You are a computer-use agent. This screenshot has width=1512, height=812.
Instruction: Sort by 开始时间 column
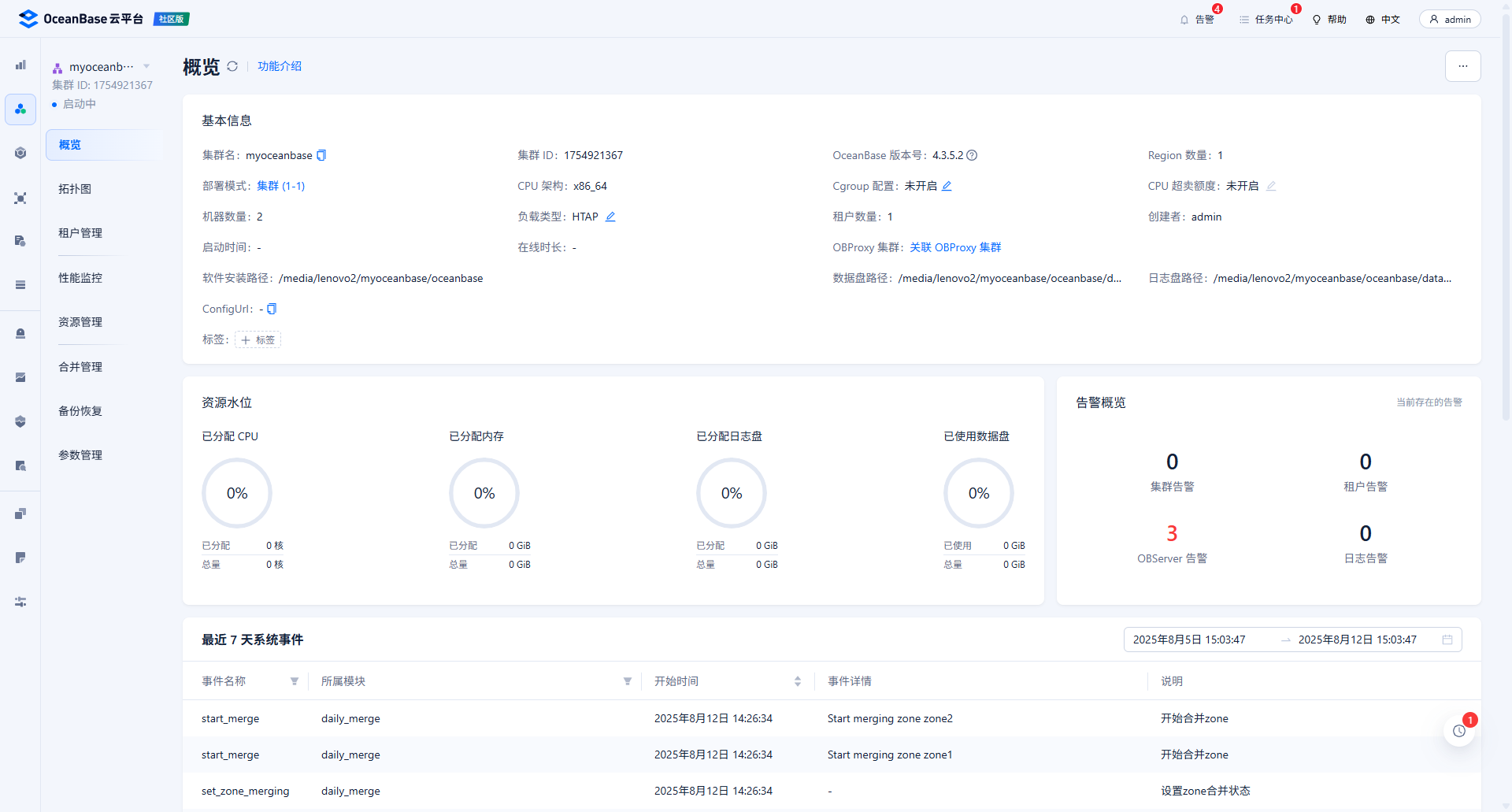coord(798,681)
